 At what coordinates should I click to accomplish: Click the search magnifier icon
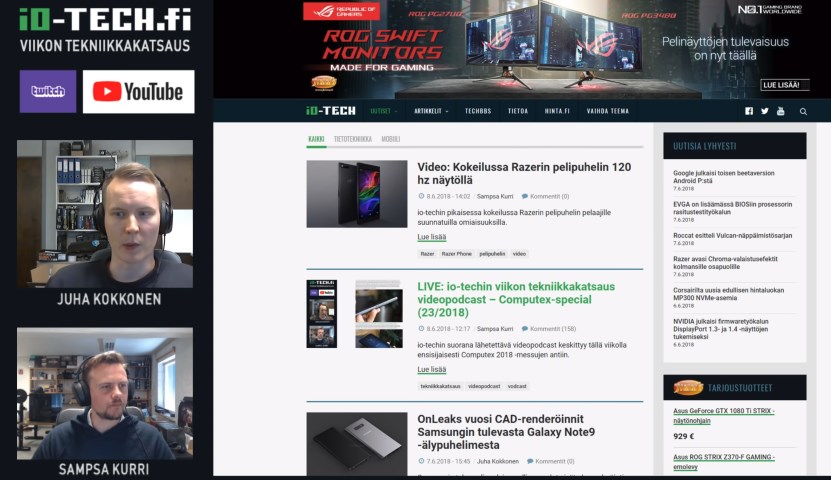(x=803, y=111)
